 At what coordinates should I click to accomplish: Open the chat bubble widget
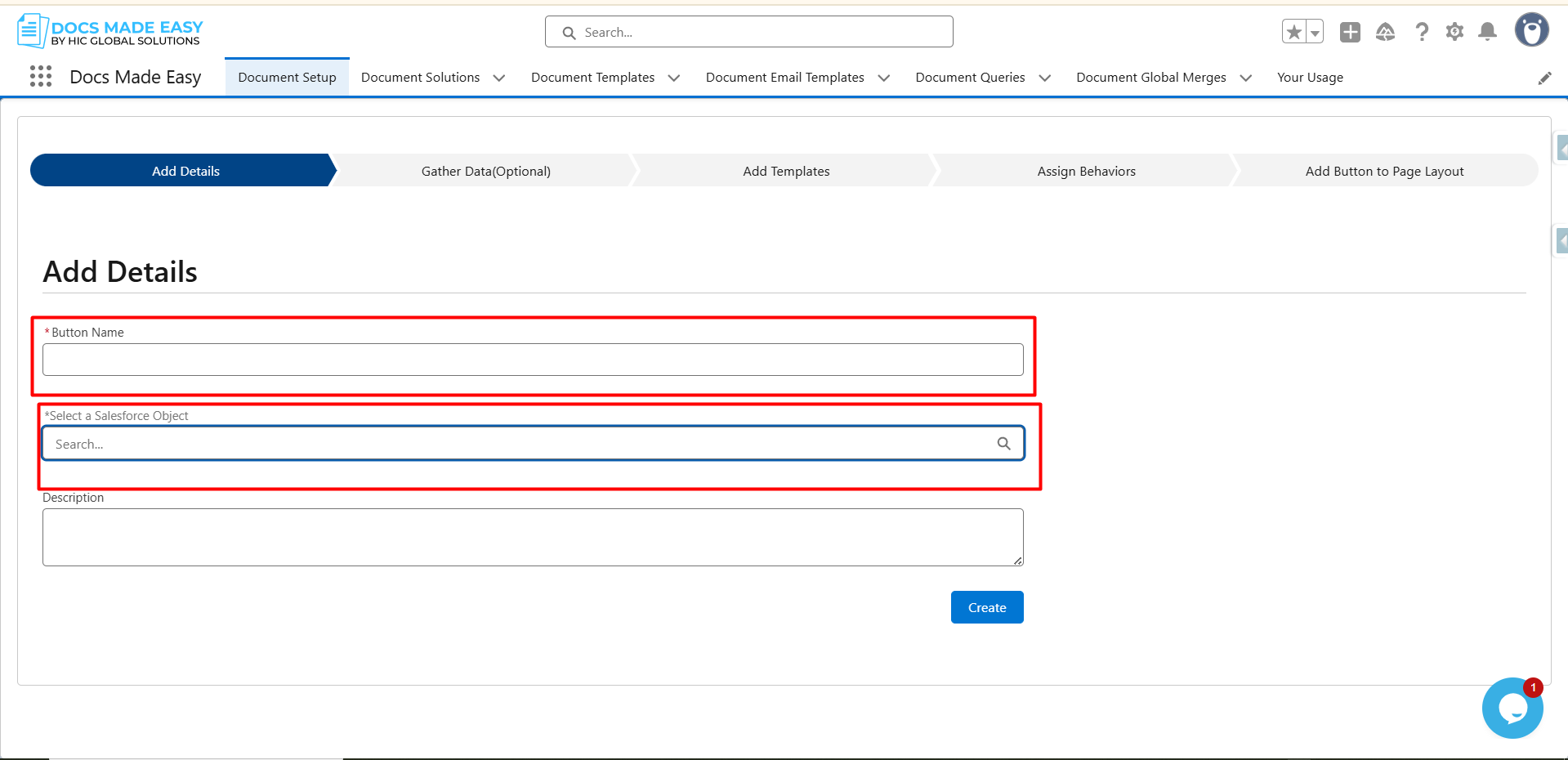pos(1512,708)
